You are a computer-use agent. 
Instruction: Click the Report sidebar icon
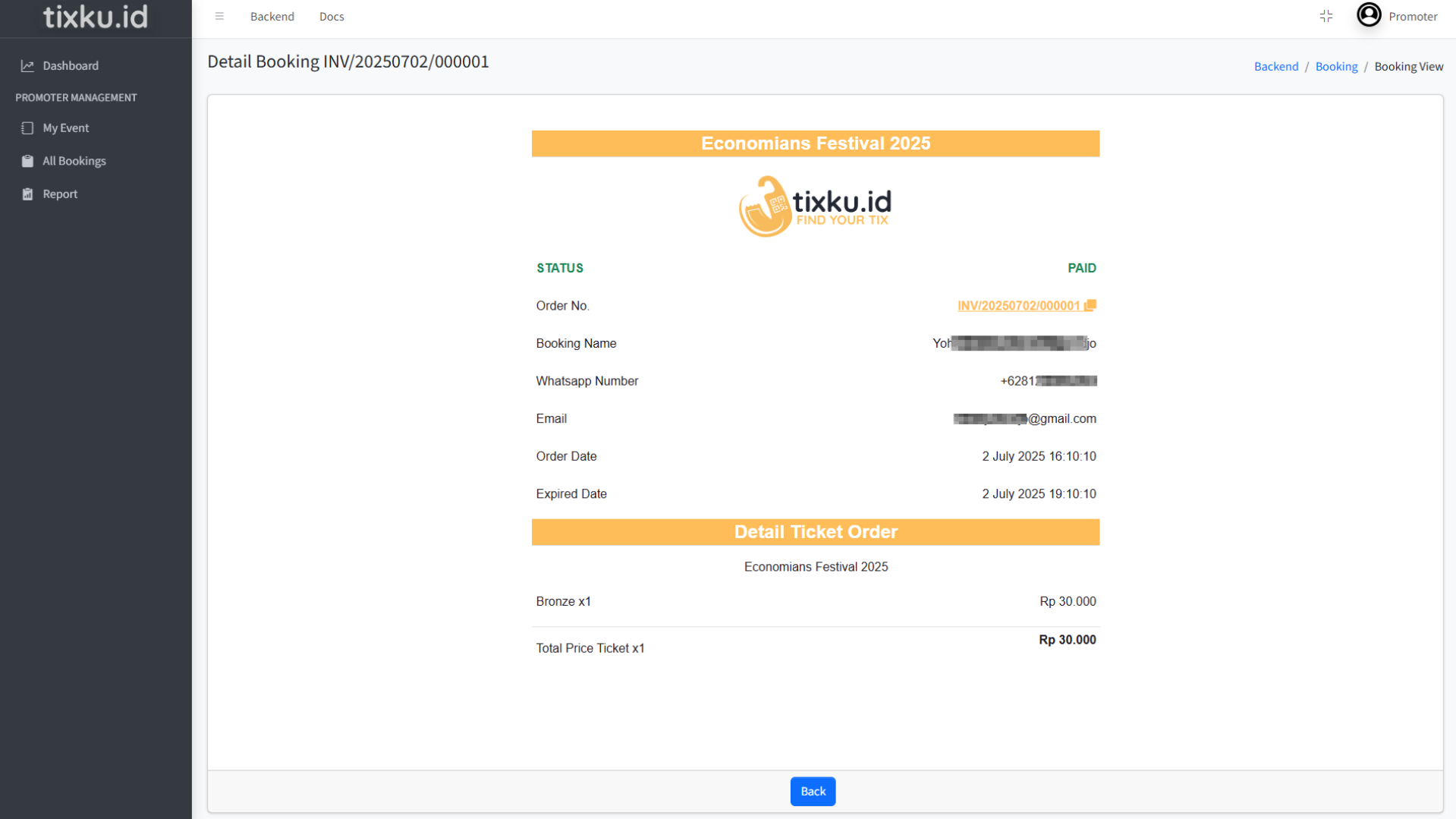tap(27, 194)
